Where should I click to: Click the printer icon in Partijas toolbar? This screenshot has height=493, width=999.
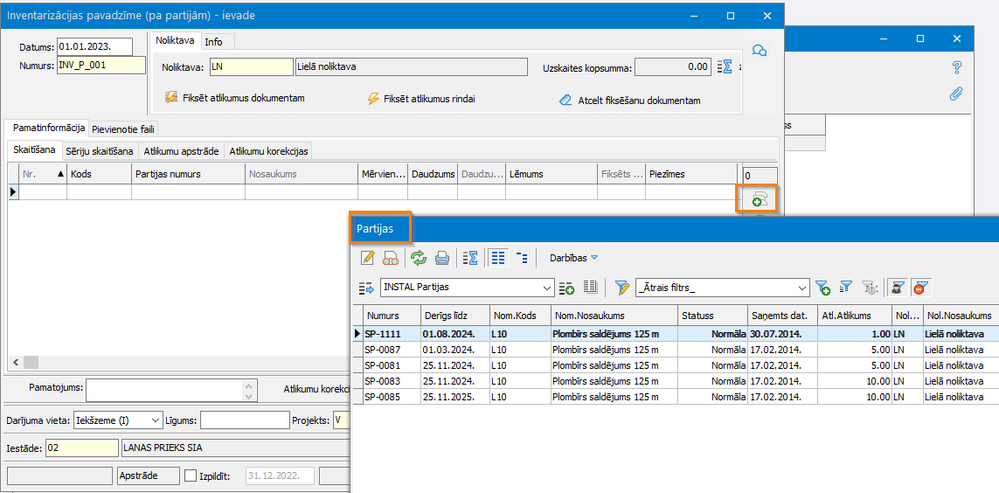[x=441, y=258]
